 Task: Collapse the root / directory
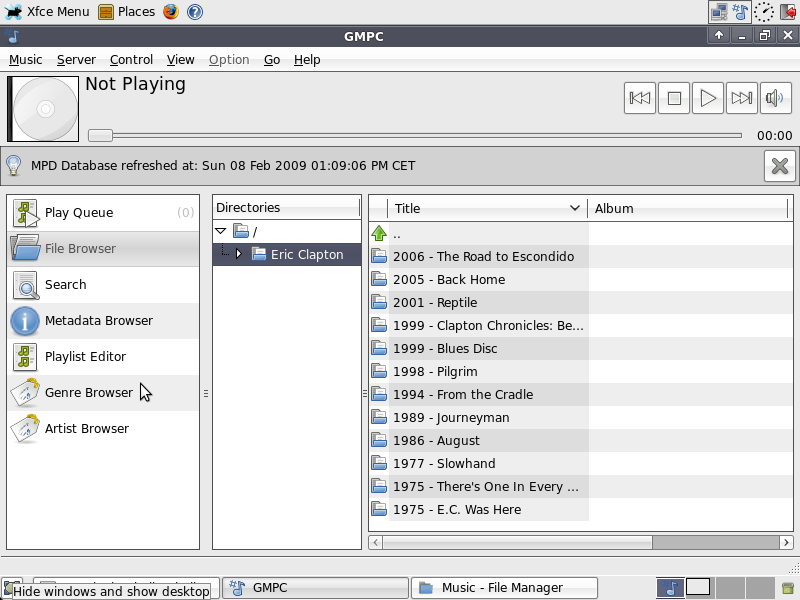[221, 231]
